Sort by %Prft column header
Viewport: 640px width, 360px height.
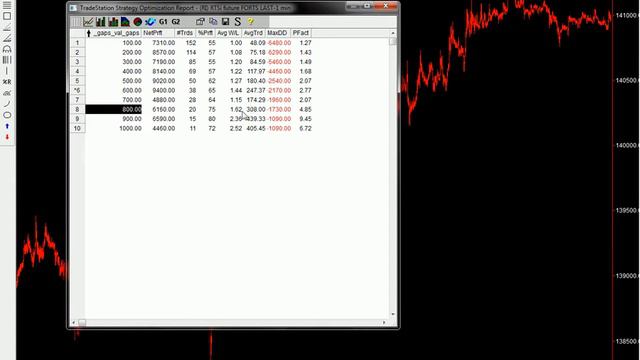(205, 33)
